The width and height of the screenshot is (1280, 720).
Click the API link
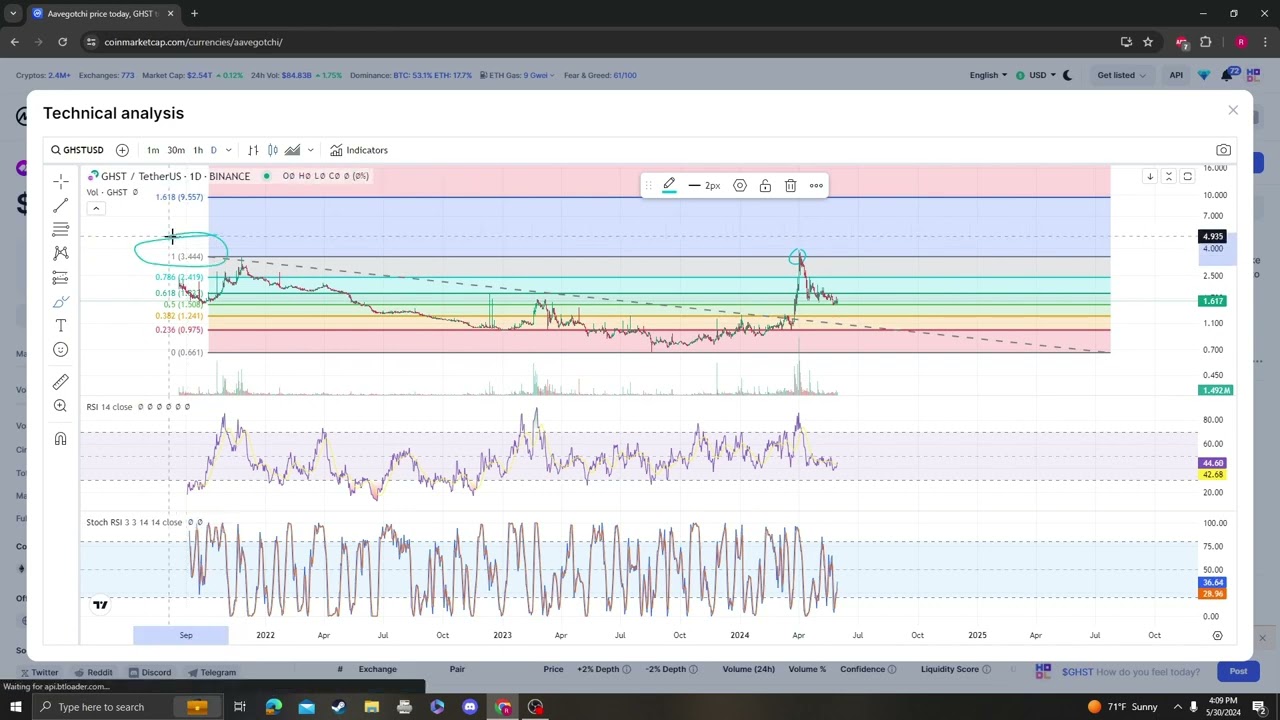pos(1176,75)
